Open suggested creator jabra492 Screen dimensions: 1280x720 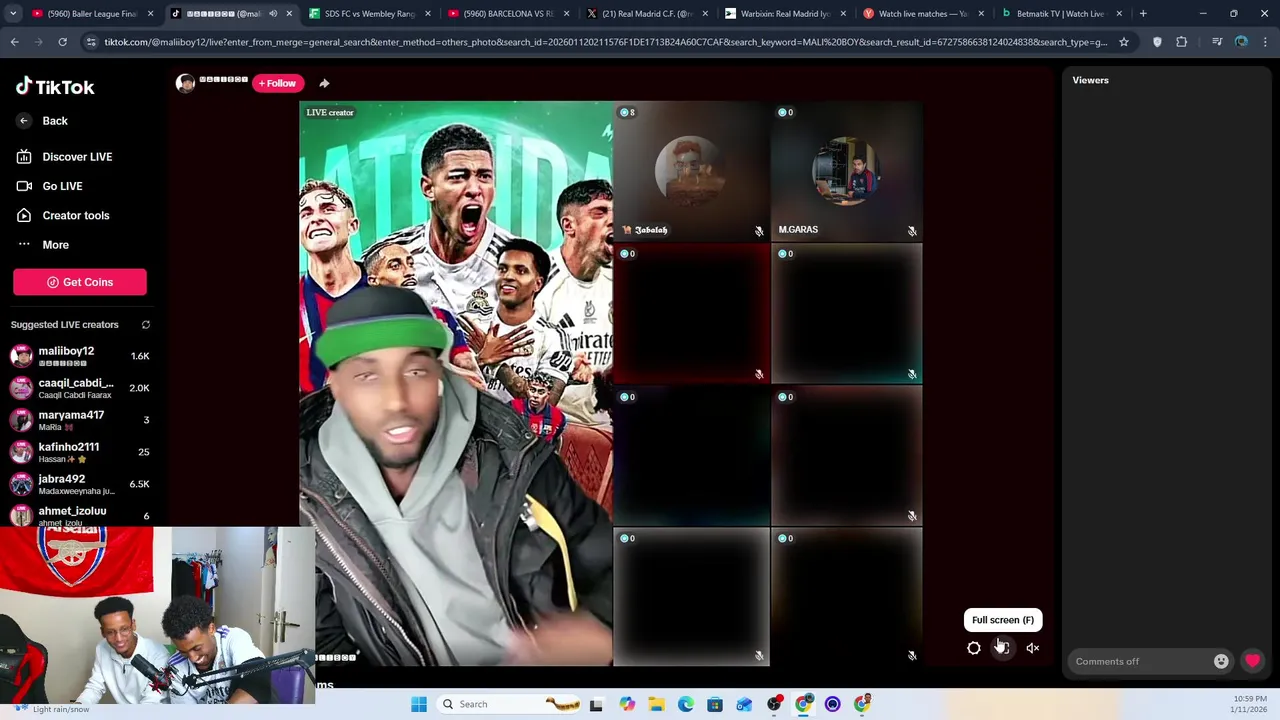(80, 484)
